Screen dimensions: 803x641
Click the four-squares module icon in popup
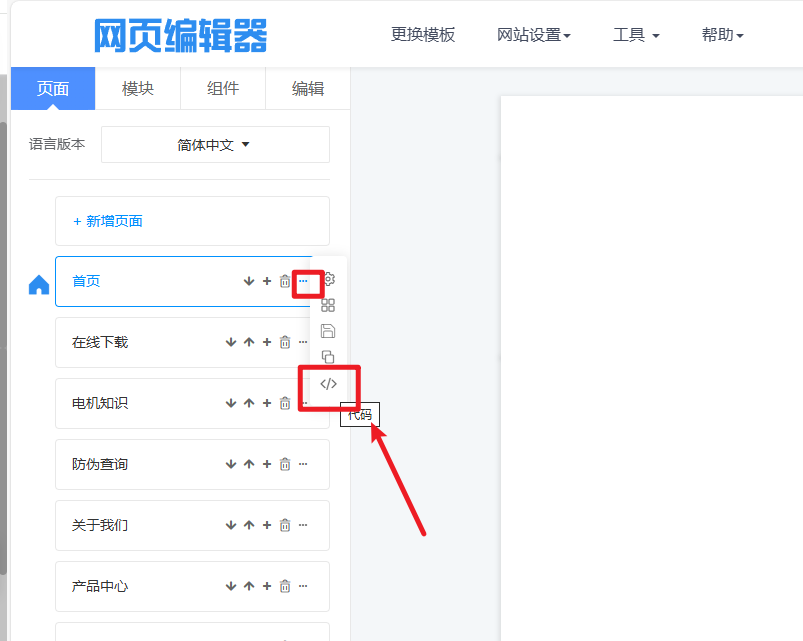pyautogui.click(x=328, y=305)
